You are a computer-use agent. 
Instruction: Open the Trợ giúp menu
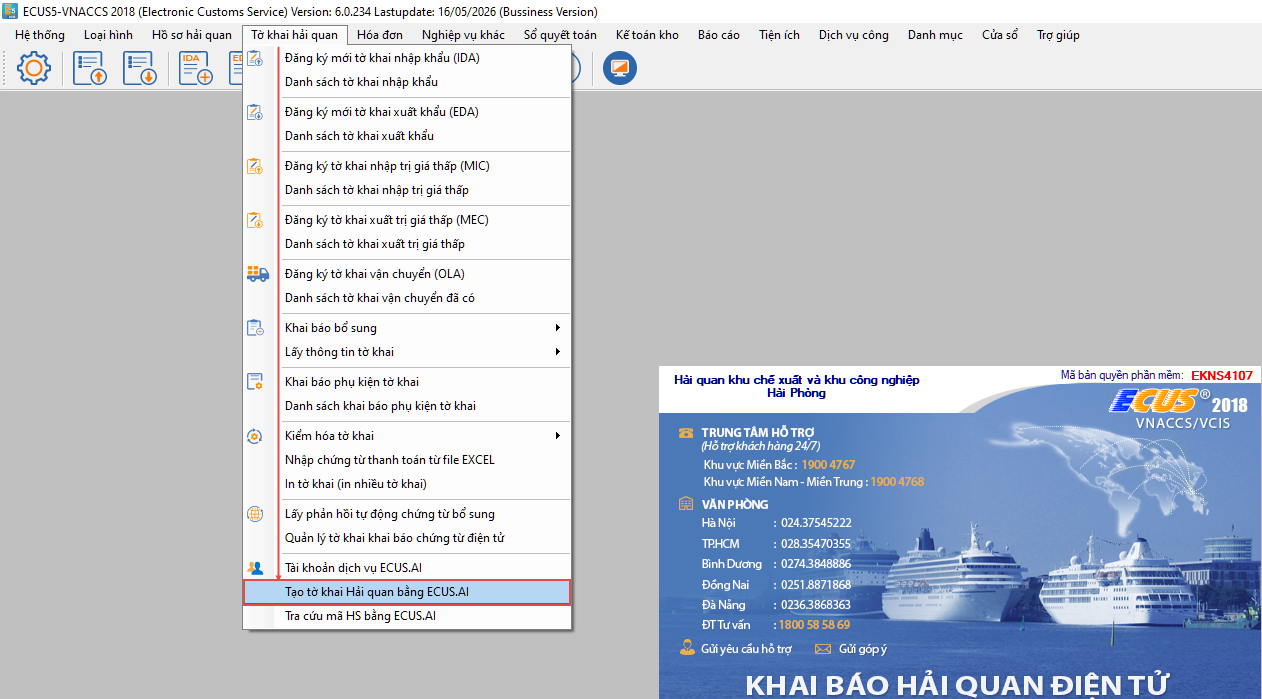click(x=1058, y=35)
